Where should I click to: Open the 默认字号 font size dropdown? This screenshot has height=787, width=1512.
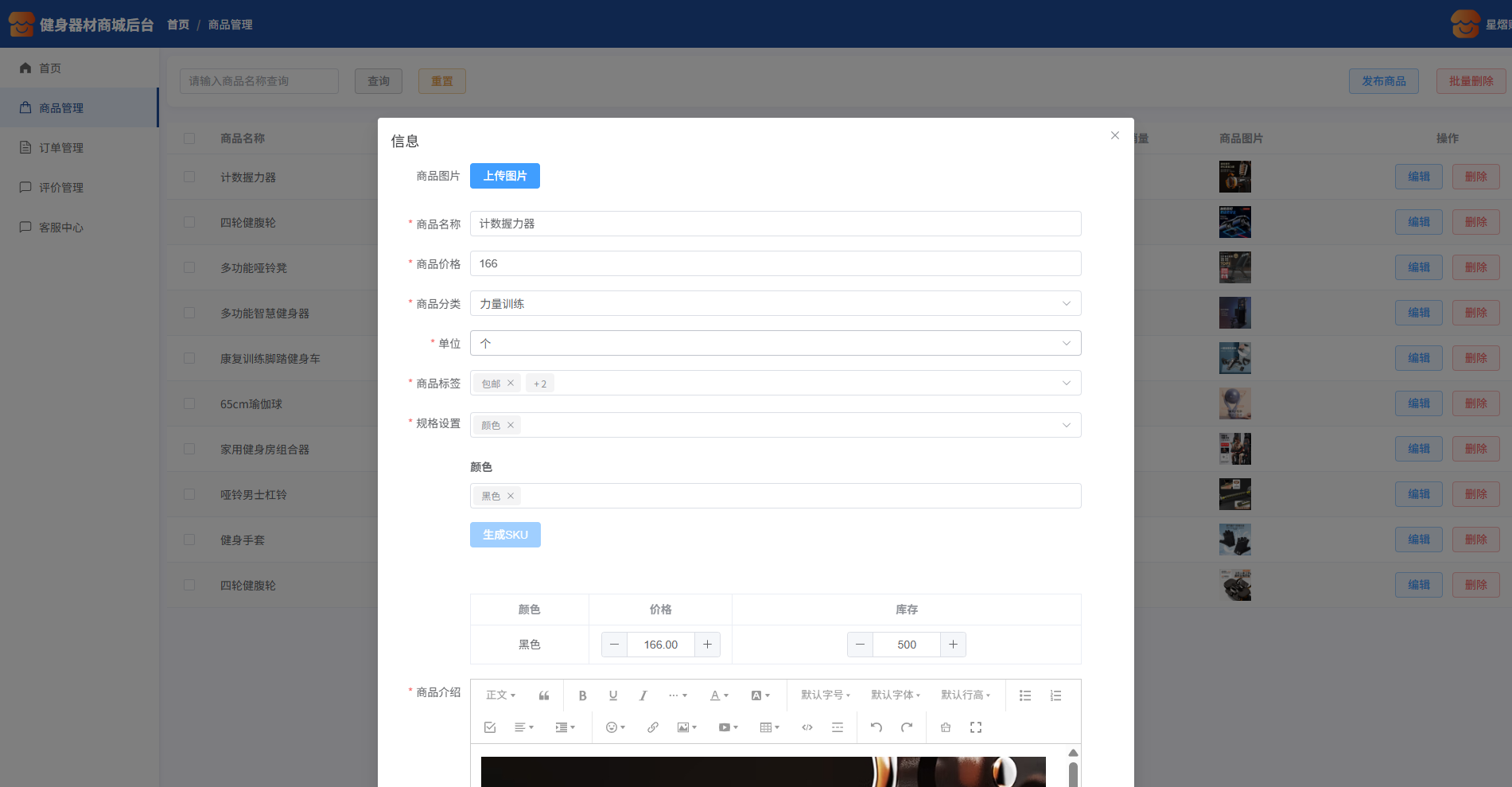click(x=825, y=695)
